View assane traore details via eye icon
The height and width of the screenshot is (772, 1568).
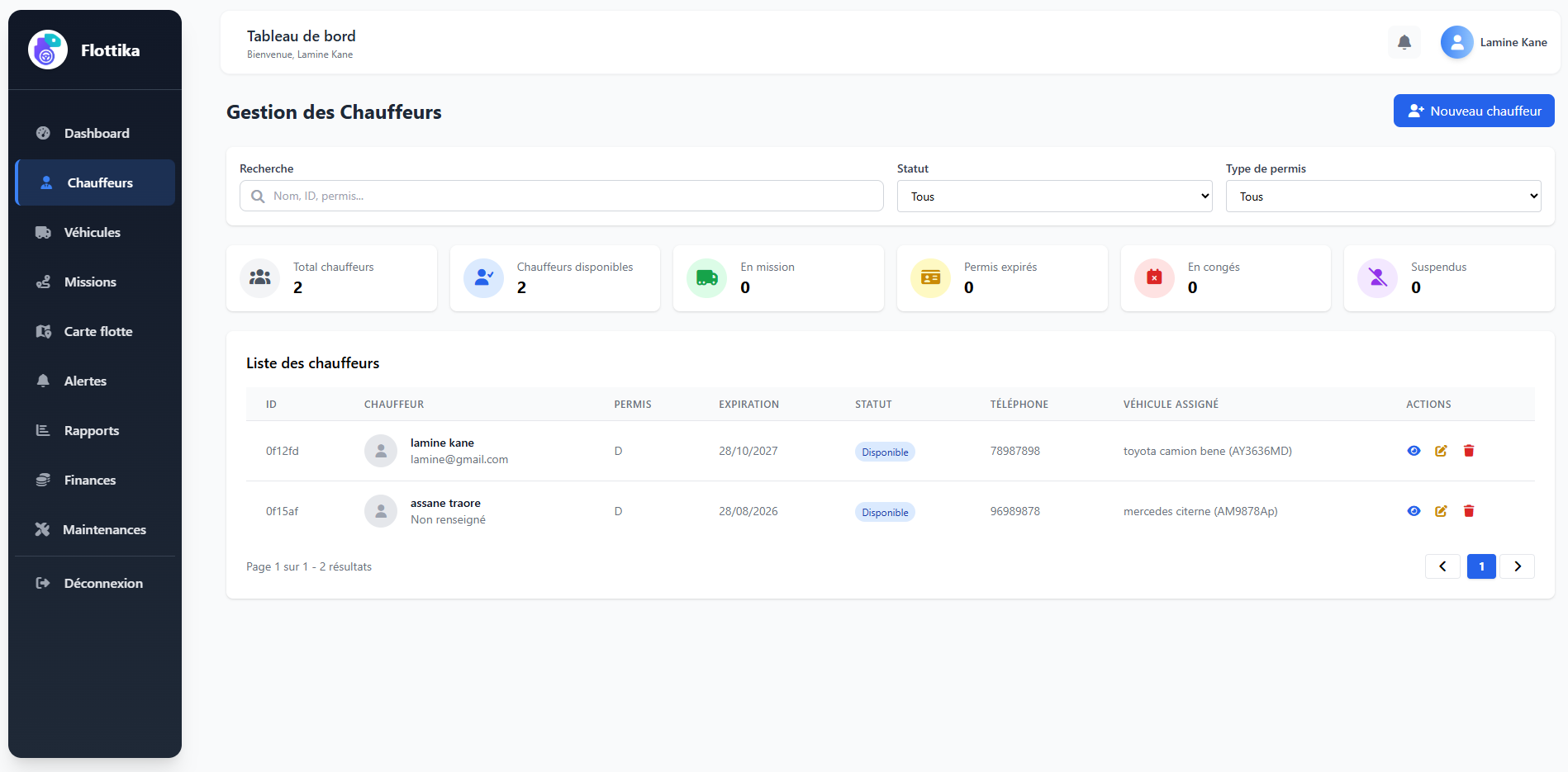pyautogui.click(x=1414, y=511)
